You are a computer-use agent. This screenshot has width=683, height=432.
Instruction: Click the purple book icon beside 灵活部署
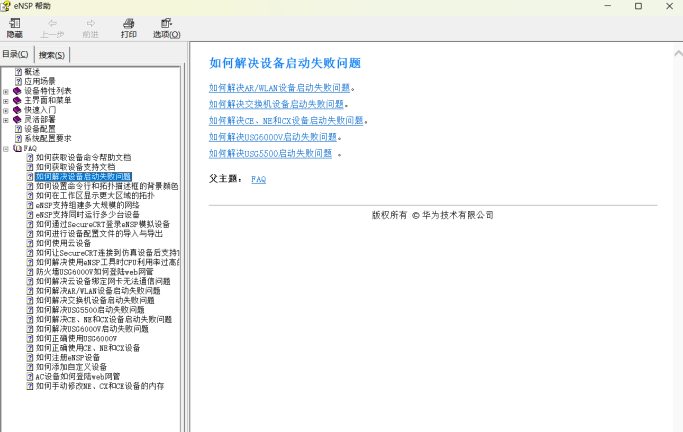(x=17, y=120)
